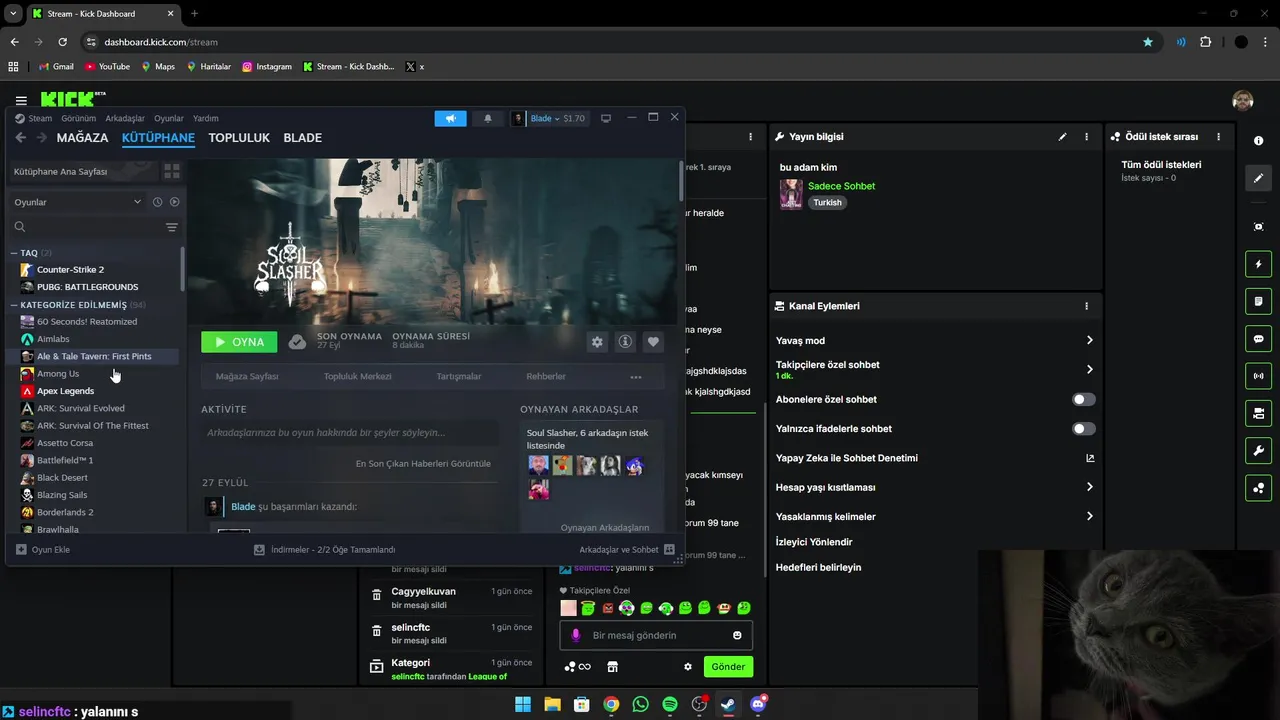Open Ödül istek sırası panel kebab menu
The image size is (1280, 720).
1218,137
